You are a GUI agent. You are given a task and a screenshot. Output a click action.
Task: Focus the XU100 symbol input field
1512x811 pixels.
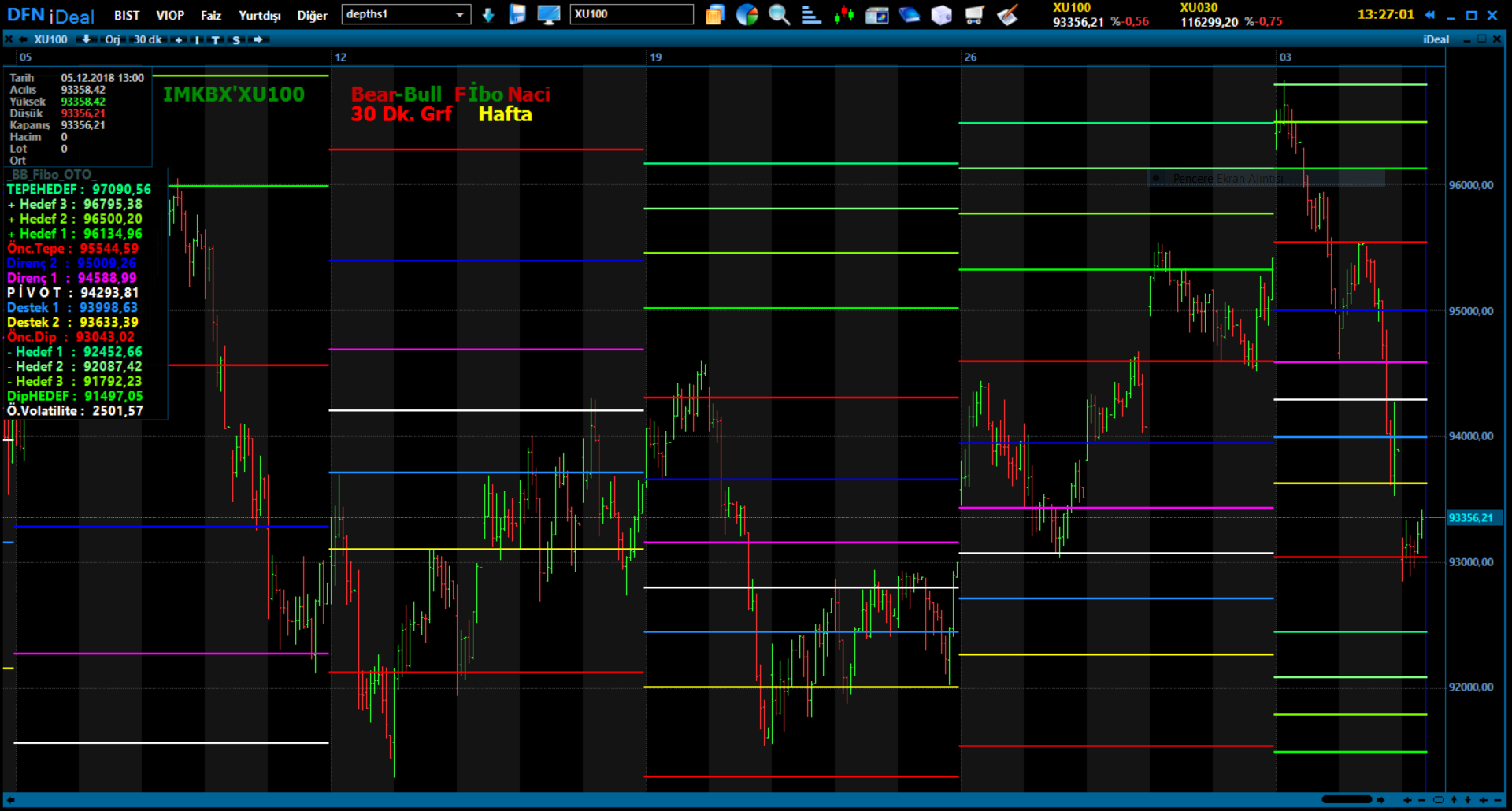(632, 14)
